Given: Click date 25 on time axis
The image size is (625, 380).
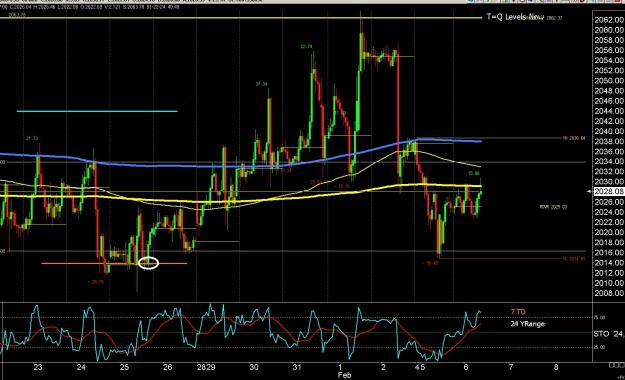Looking at the screenshot, I should 124,367.
